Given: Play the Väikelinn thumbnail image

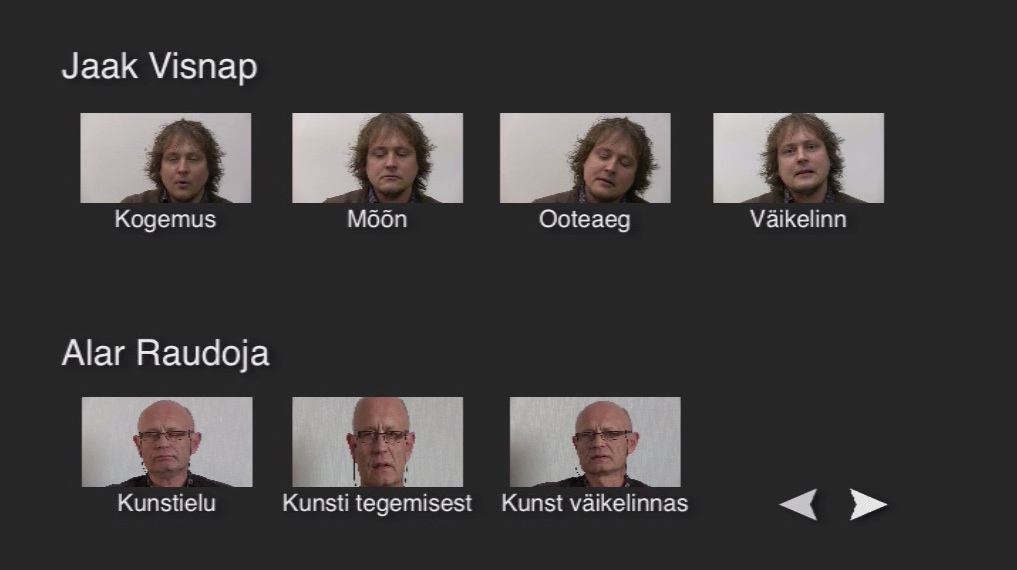Looking at the screenshot, I should 798,158.
